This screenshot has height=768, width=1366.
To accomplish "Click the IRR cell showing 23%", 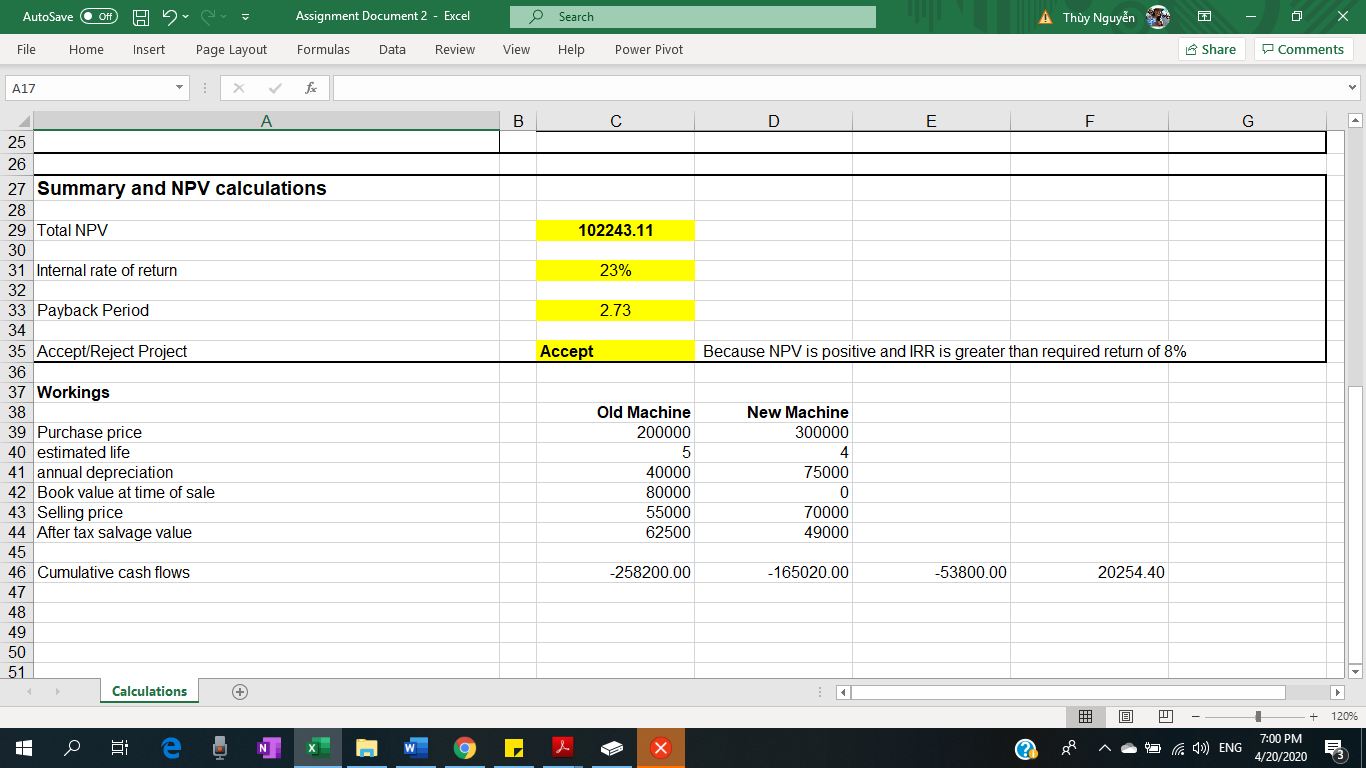I will coord(615,270).
